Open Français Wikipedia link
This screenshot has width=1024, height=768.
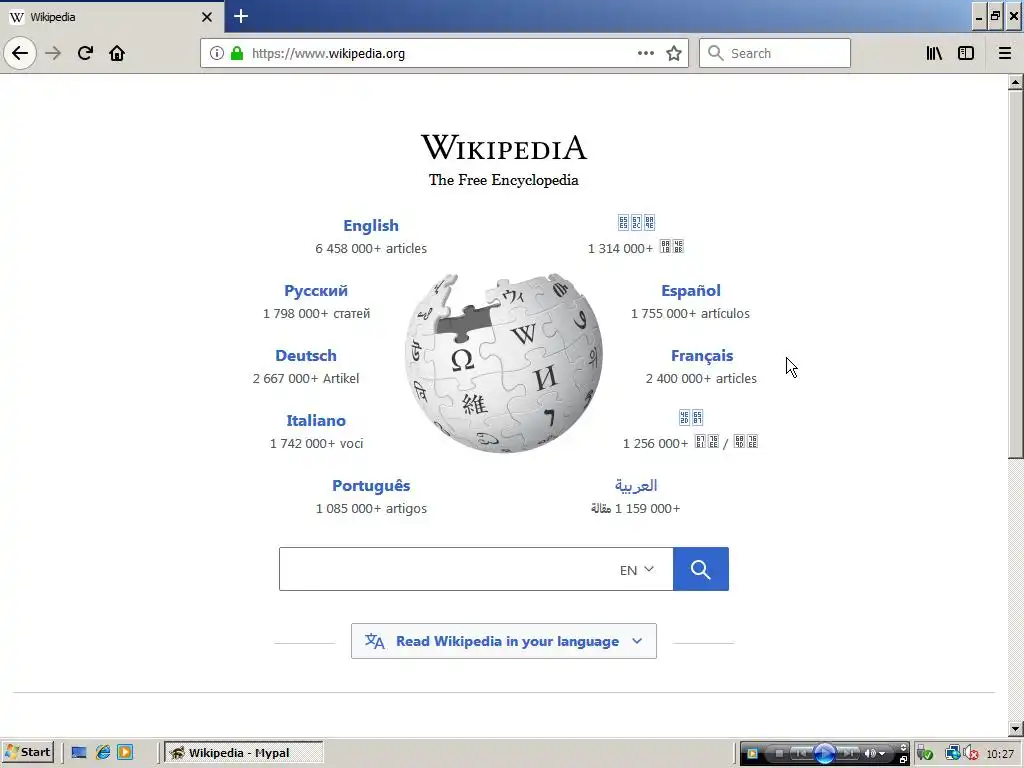pyautogui.click(x=701, y=355)
